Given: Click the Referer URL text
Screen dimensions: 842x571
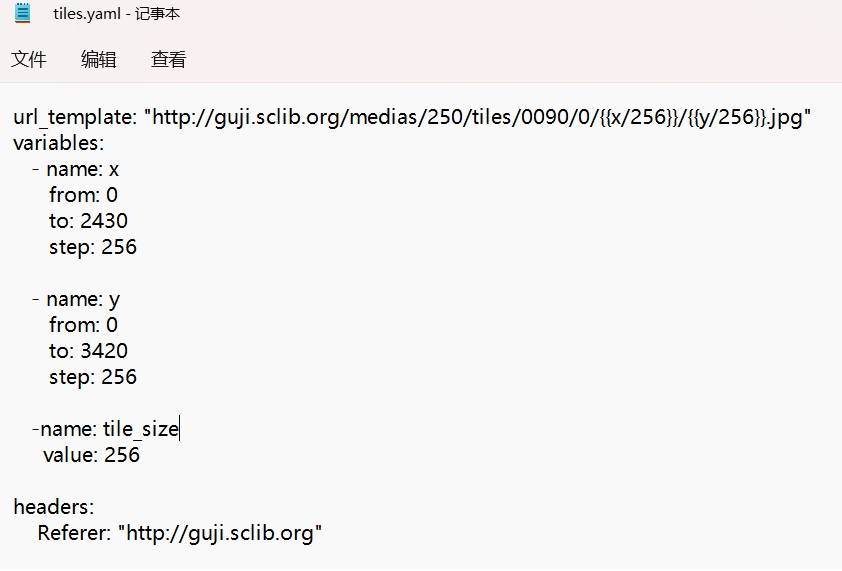Looking at the screenshot, I should (221, 533).
